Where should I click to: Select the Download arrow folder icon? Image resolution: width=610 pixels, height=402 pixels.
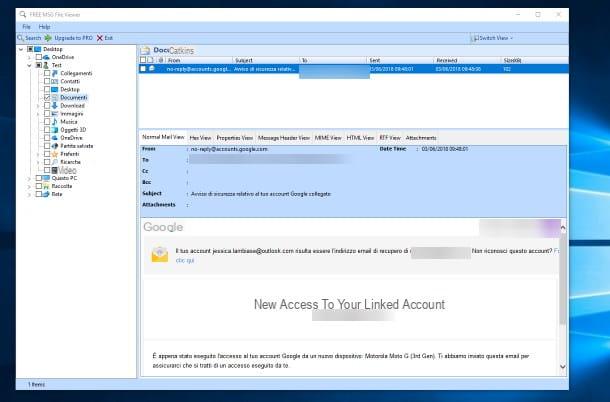click(55, 105)
